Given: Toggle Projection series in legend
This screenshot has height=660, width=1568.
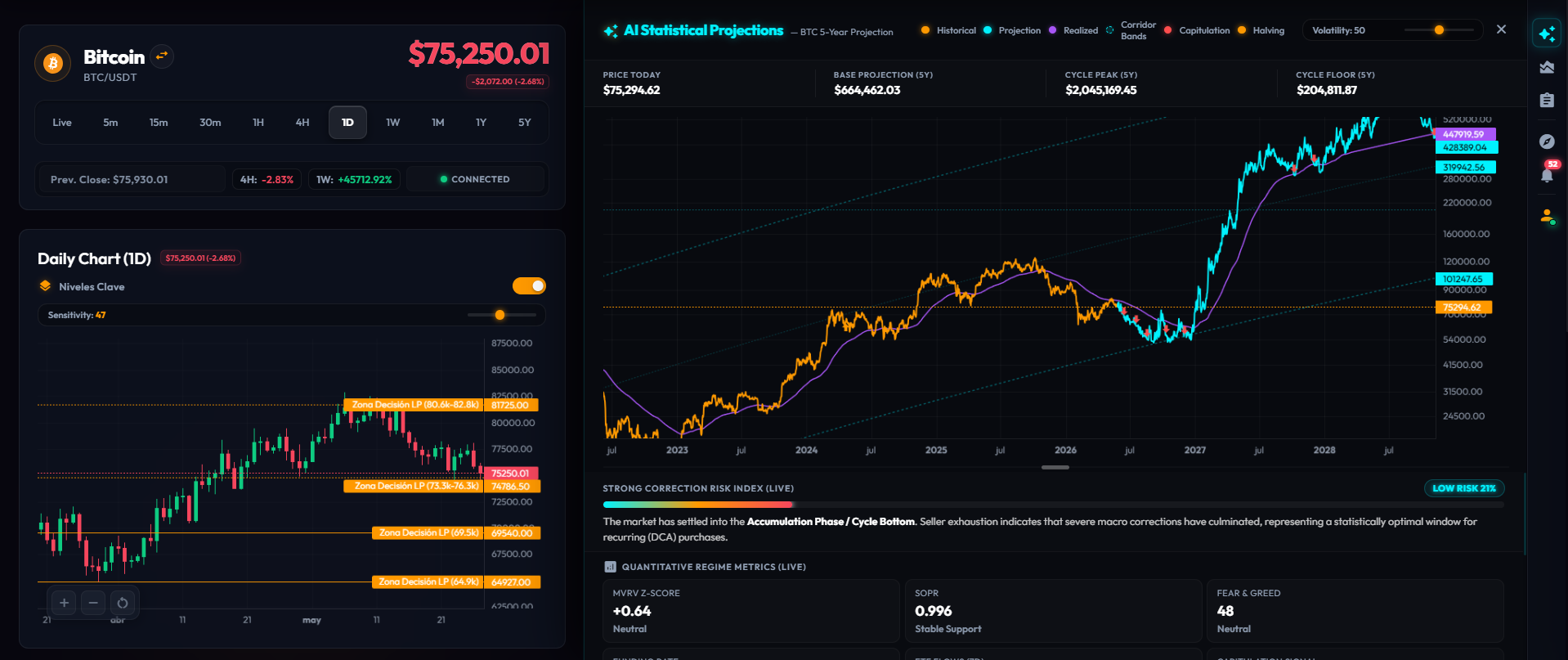Looking at the screenshot, I should (x=1012, y=30).
